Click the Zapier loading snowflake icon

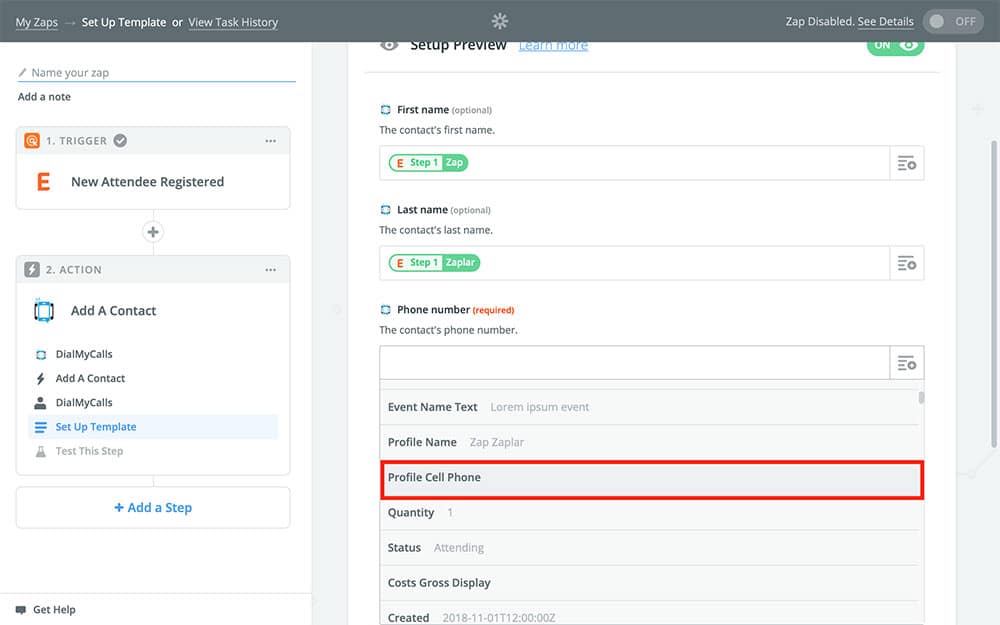(x=500, y=21)
